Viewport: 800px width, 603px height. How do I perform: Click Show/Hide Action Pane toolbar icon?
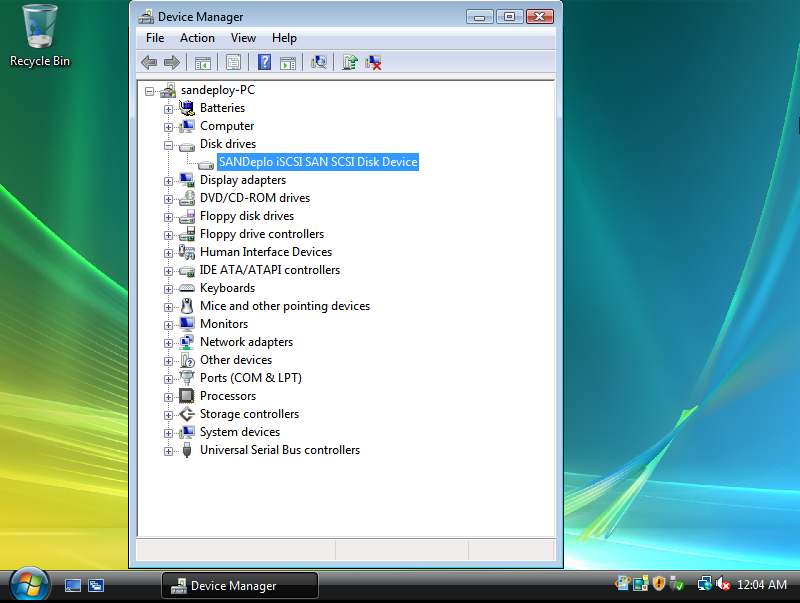pyautogui.click(x=288, y=63)
